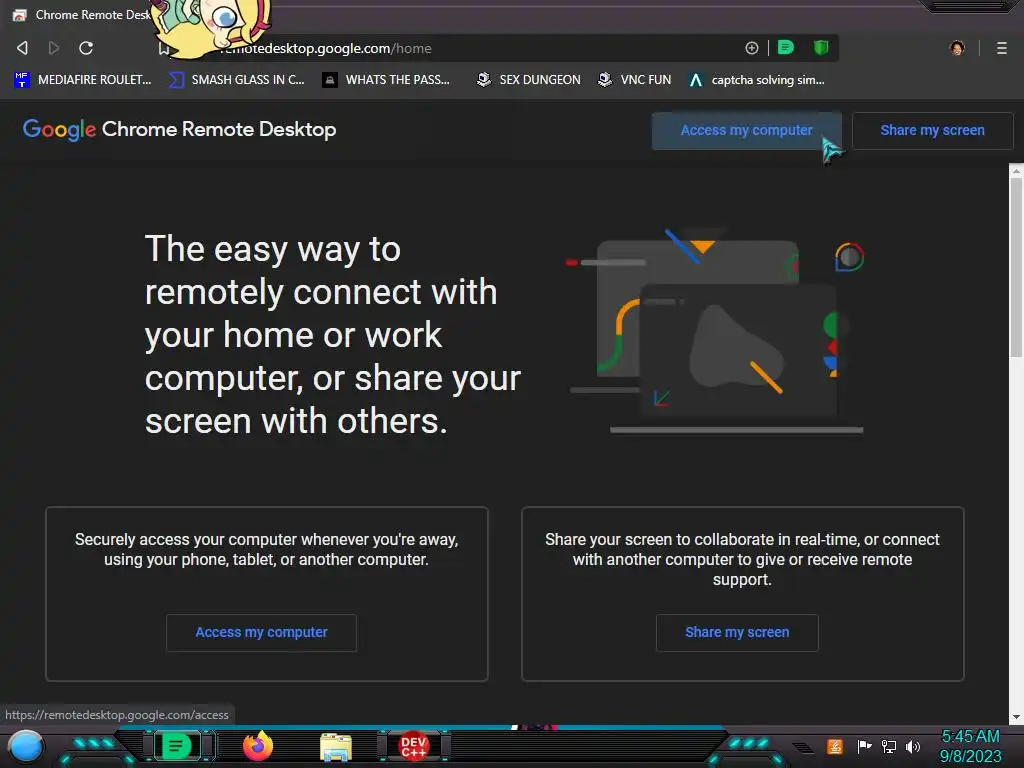Switch to the top Access my computer tab
Viewport: 1024px width, 768px height.
coord(746,130)
